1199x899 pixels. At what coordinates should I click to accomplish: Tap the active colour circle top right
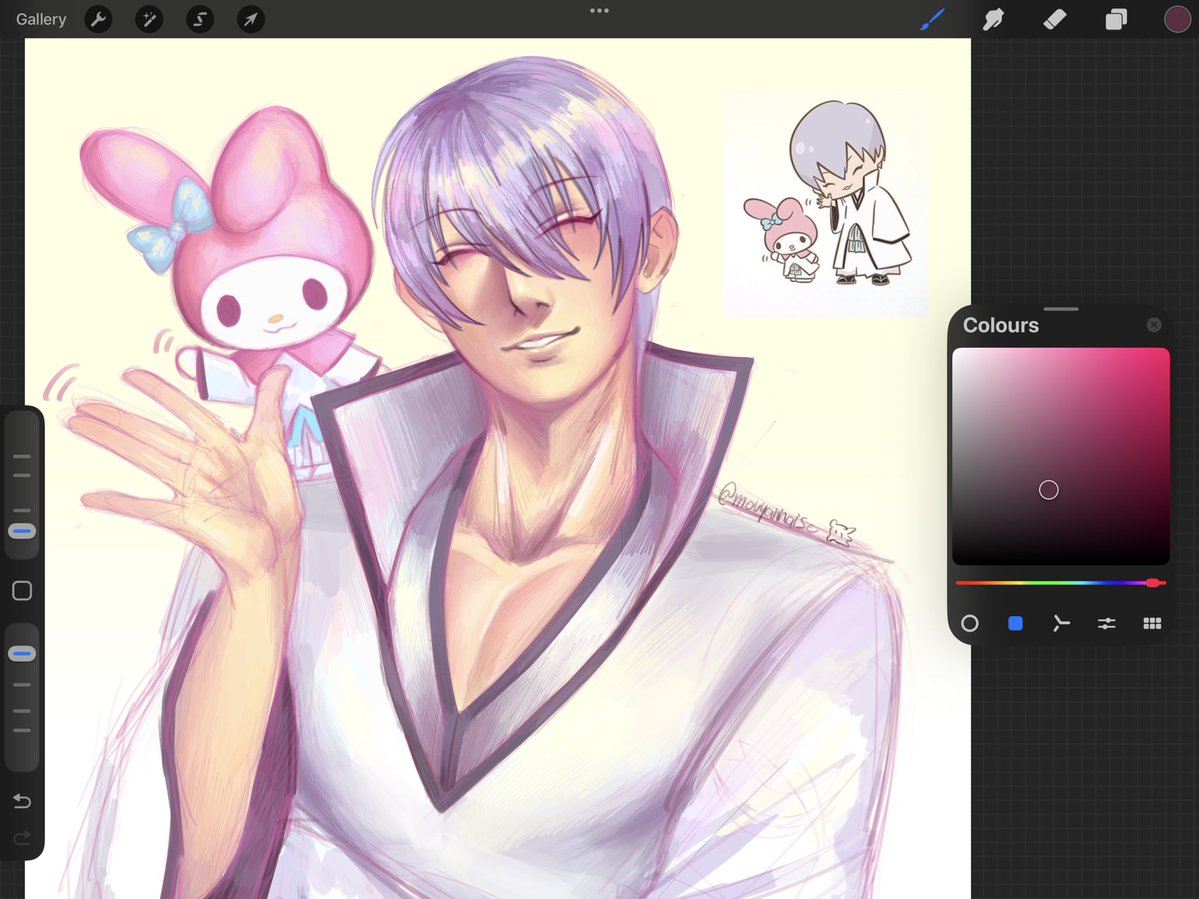tap(1177, 19)
